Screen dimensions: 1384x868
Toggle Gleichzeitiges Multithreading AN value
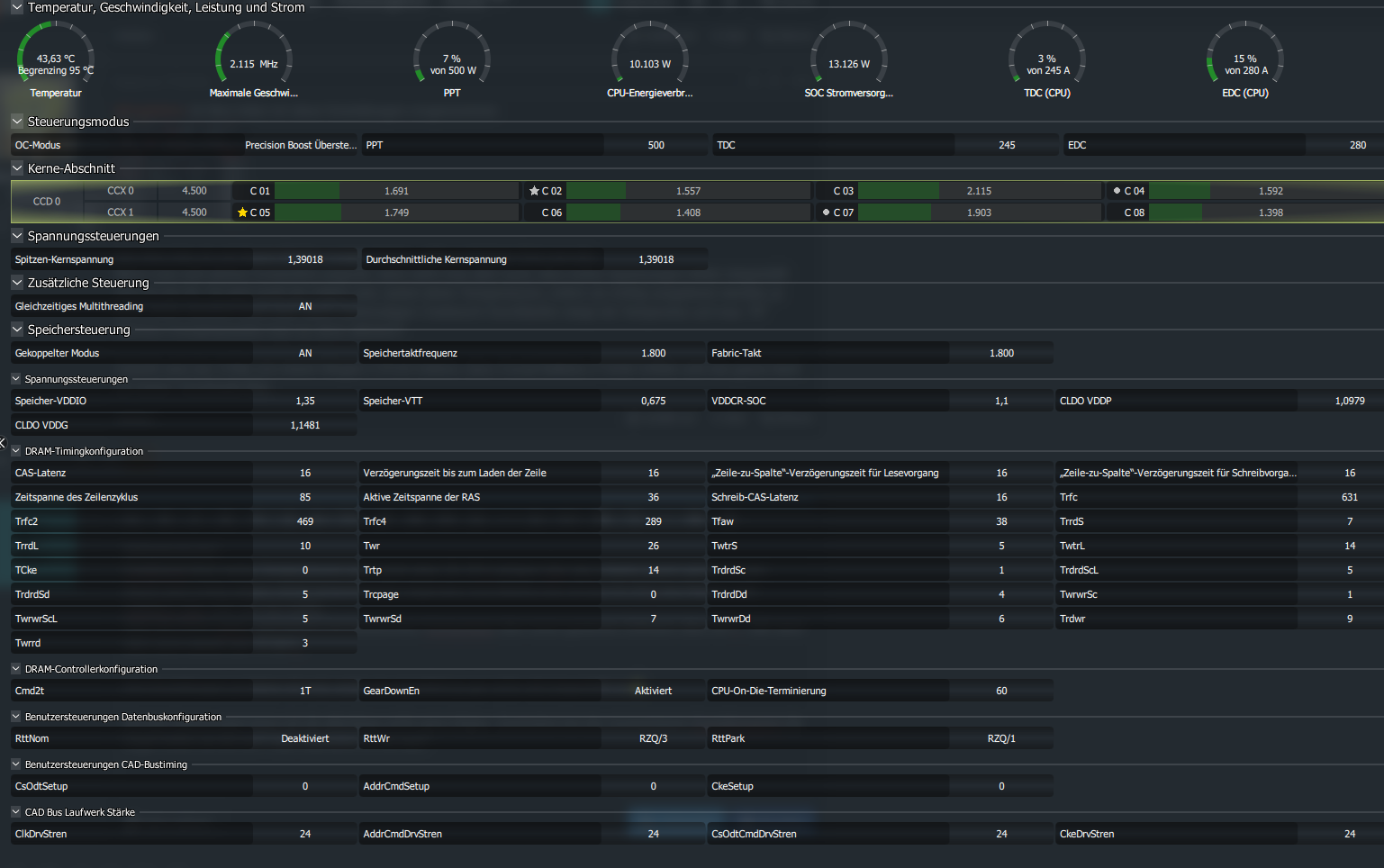pyautogui.click(x=305, y=306)
